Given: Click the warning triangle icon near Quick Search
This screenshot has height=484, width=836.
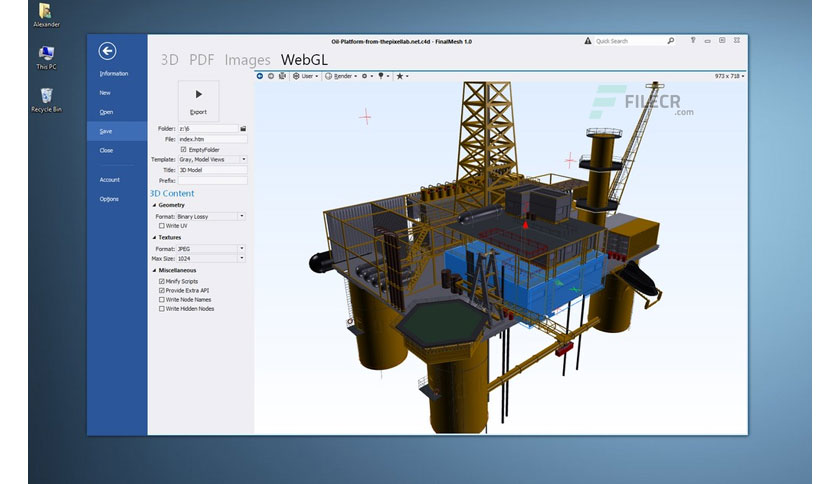Looking at the screenshot, I should coord(588,41).
